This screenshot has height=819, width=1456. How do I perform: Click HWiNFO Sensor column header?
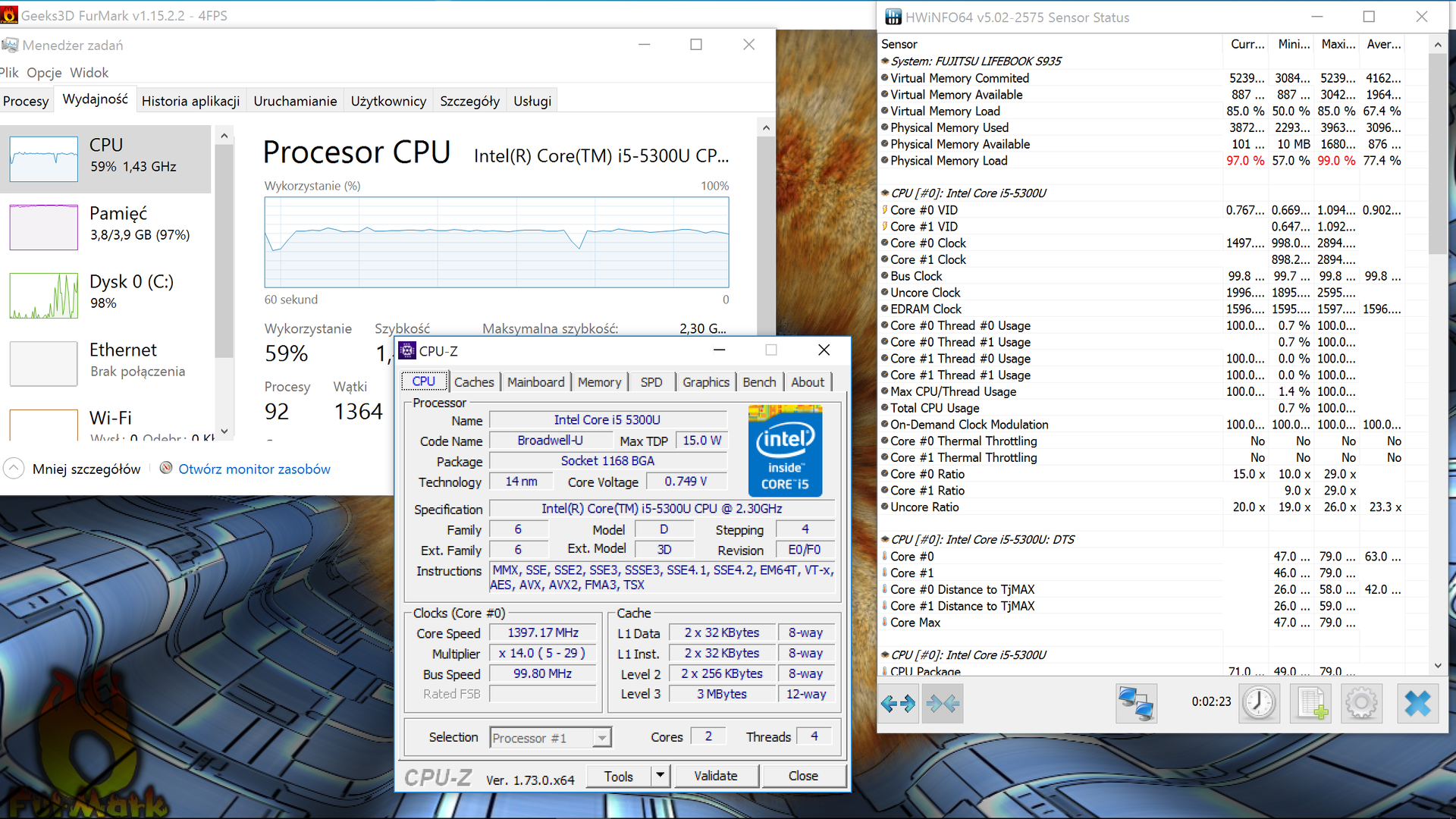coord(1050,44)
